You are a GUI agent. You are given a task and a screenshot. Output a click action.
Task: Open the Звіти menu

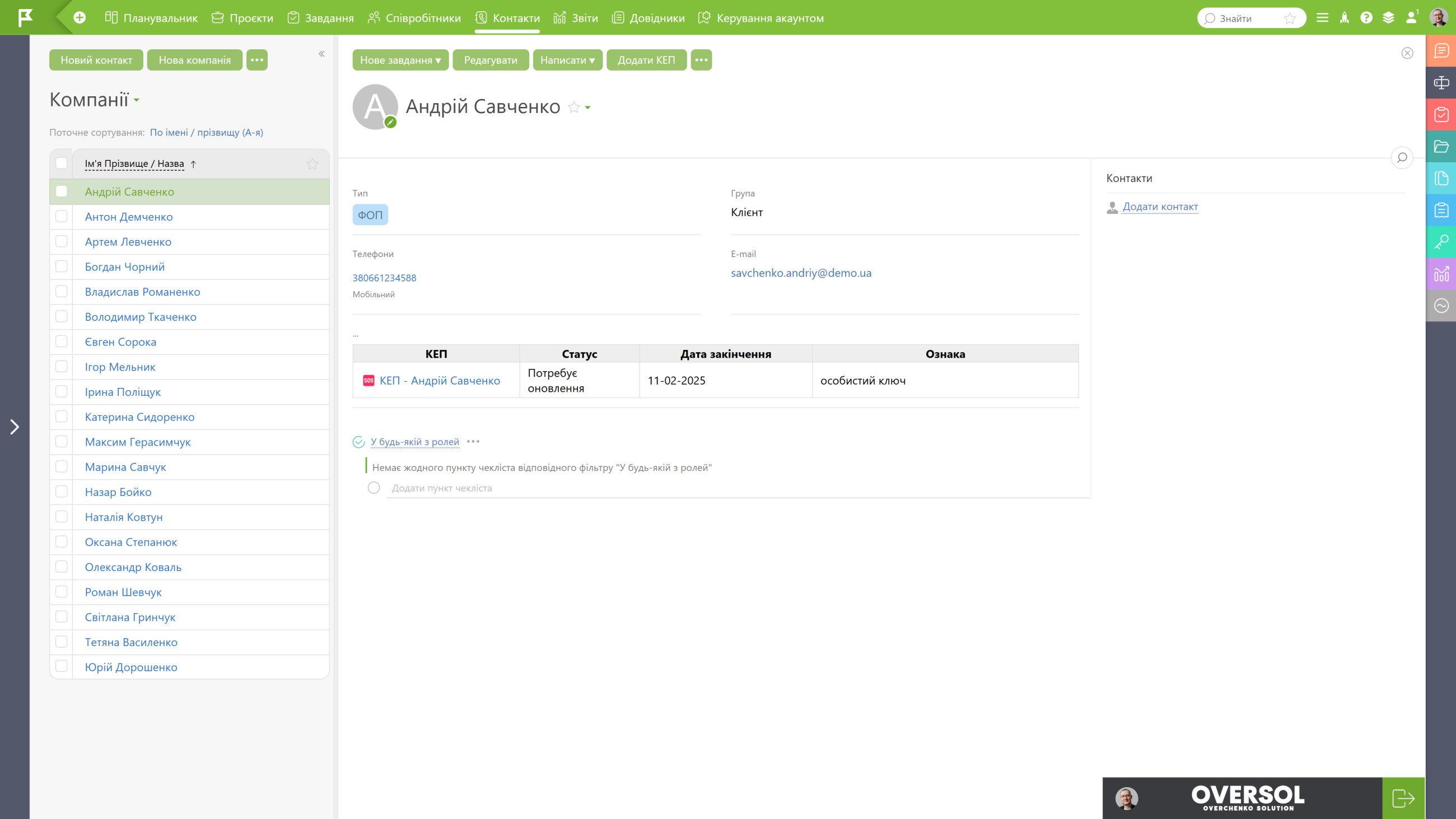click(x=576, y=18)
